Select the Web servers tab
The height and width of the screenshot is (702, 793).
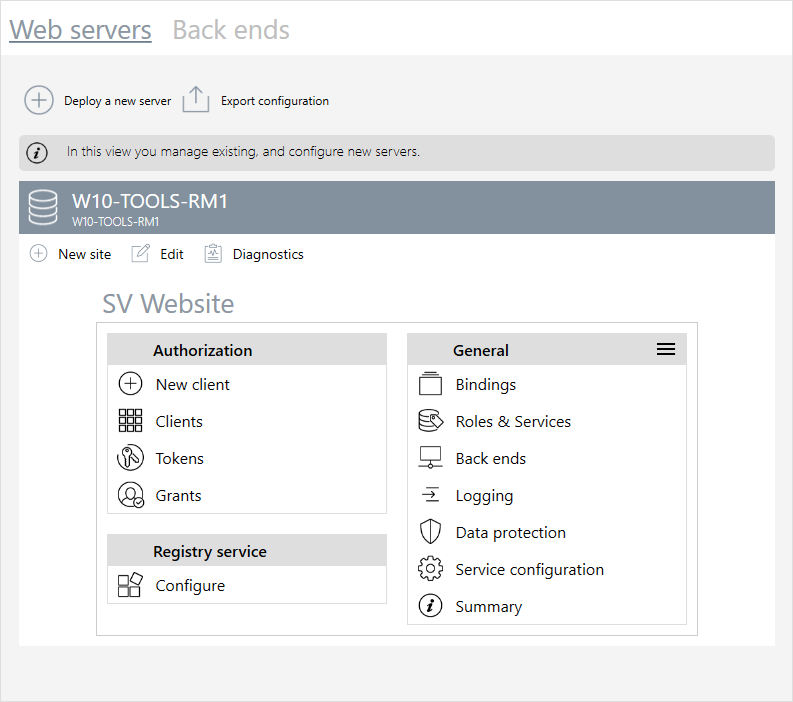click(80, 30)
